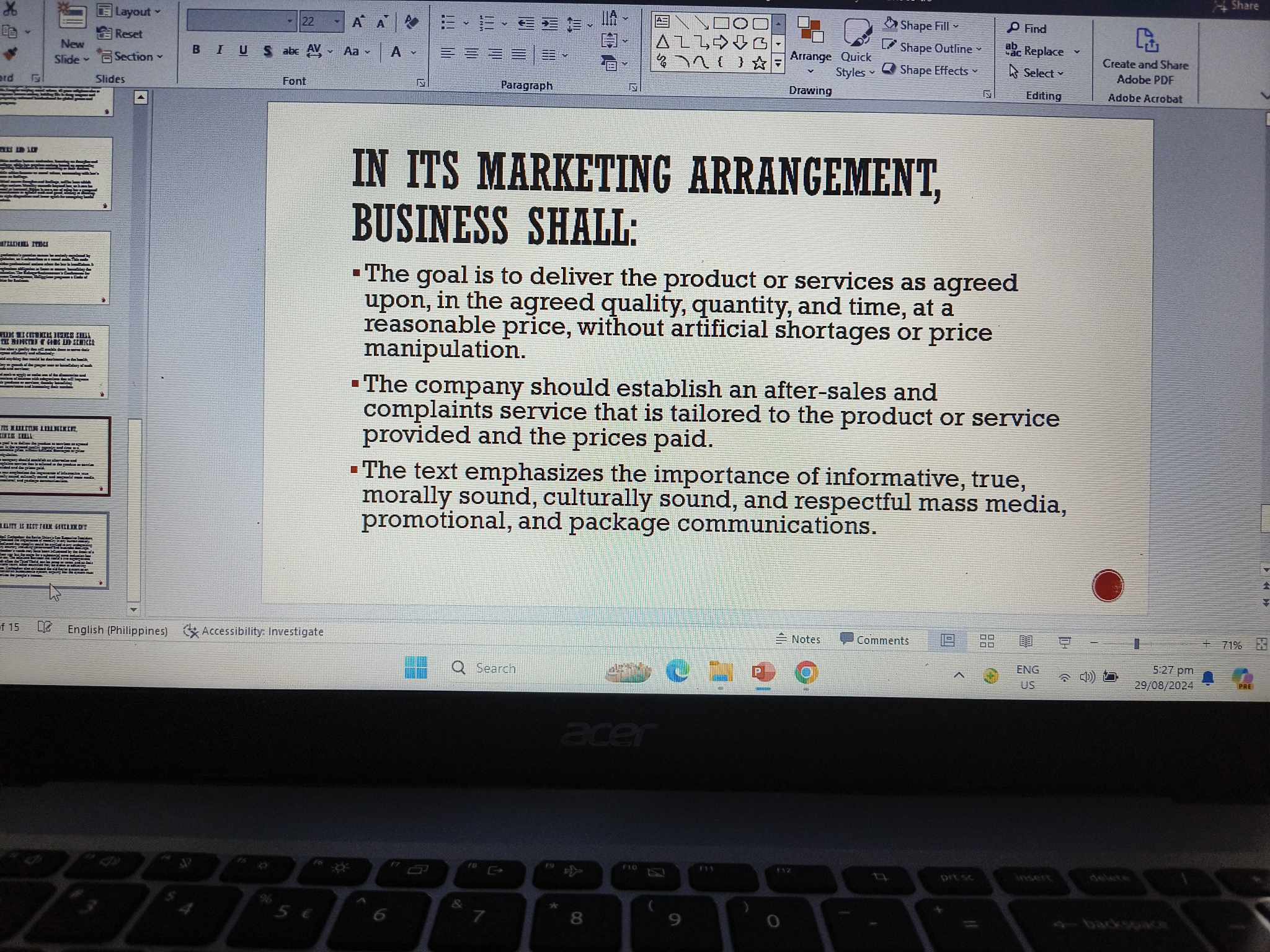This screenshot has height=952, width=1270.
Task: Insert a text box shape
Action: click(x=662, y=22)
